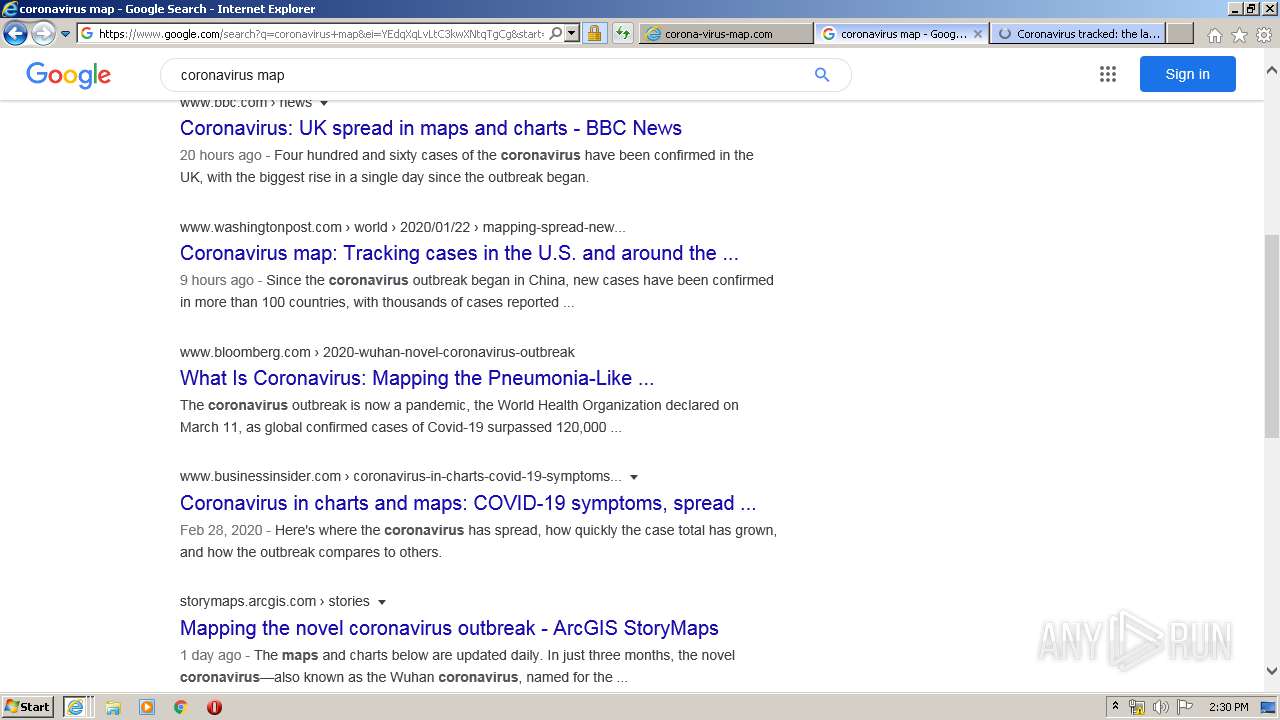
Task: Switch to the corona-virus-map.com tab
Action: tap(726, 33)
